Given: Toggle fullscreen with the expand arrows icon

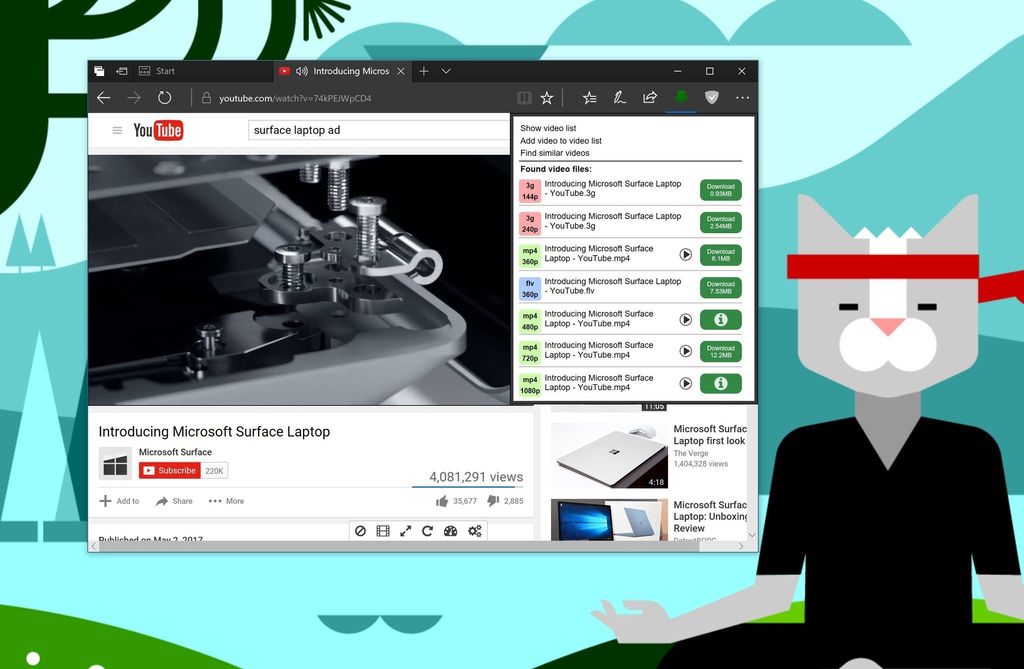Looking at the screenshot, I should [x=406, y=531].
